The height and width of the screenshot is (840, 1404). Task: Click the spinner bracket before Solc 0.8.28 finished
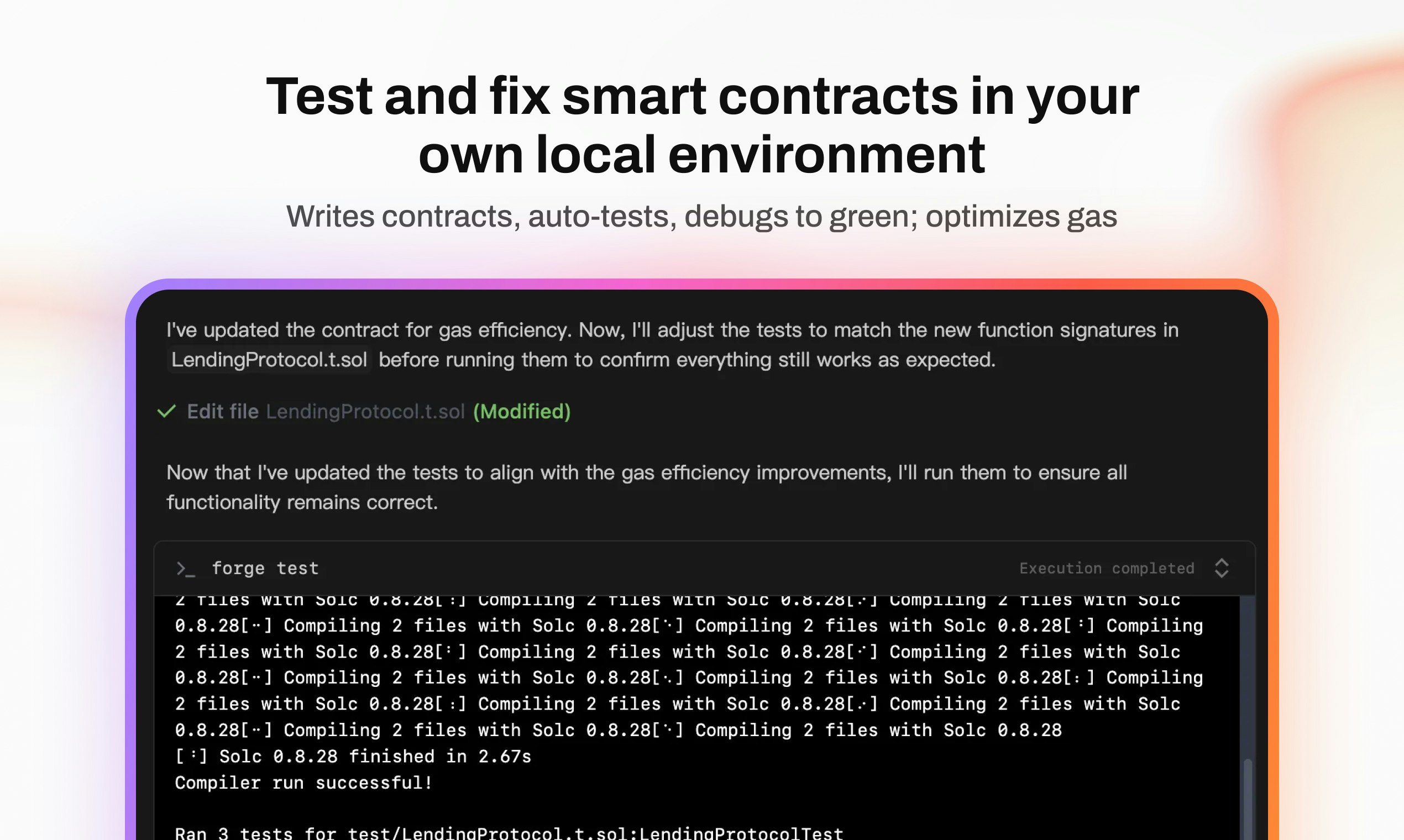coord(191,757)
